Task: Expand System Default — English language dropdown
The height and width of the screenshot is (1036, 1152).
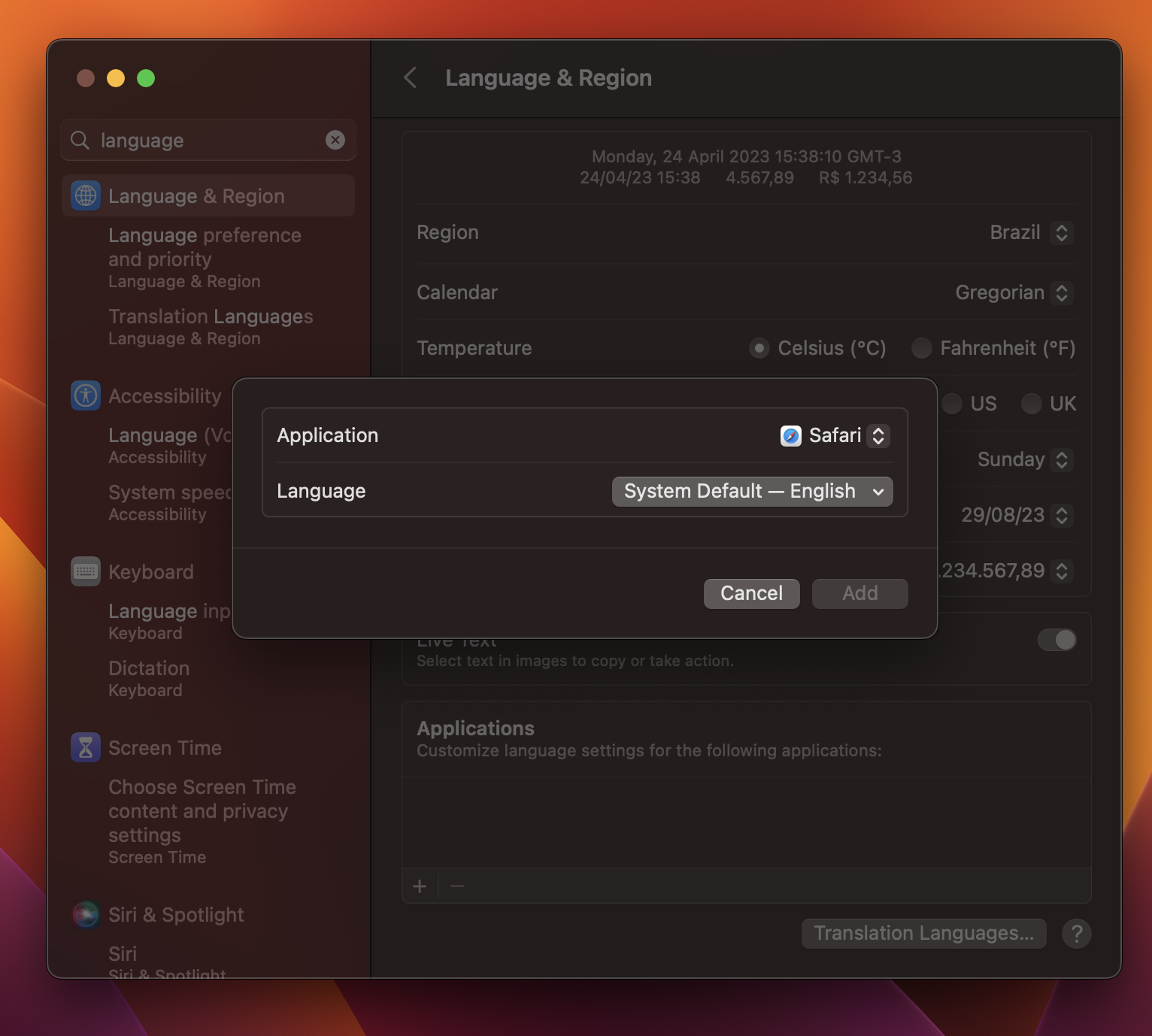Action: [752, 491]
